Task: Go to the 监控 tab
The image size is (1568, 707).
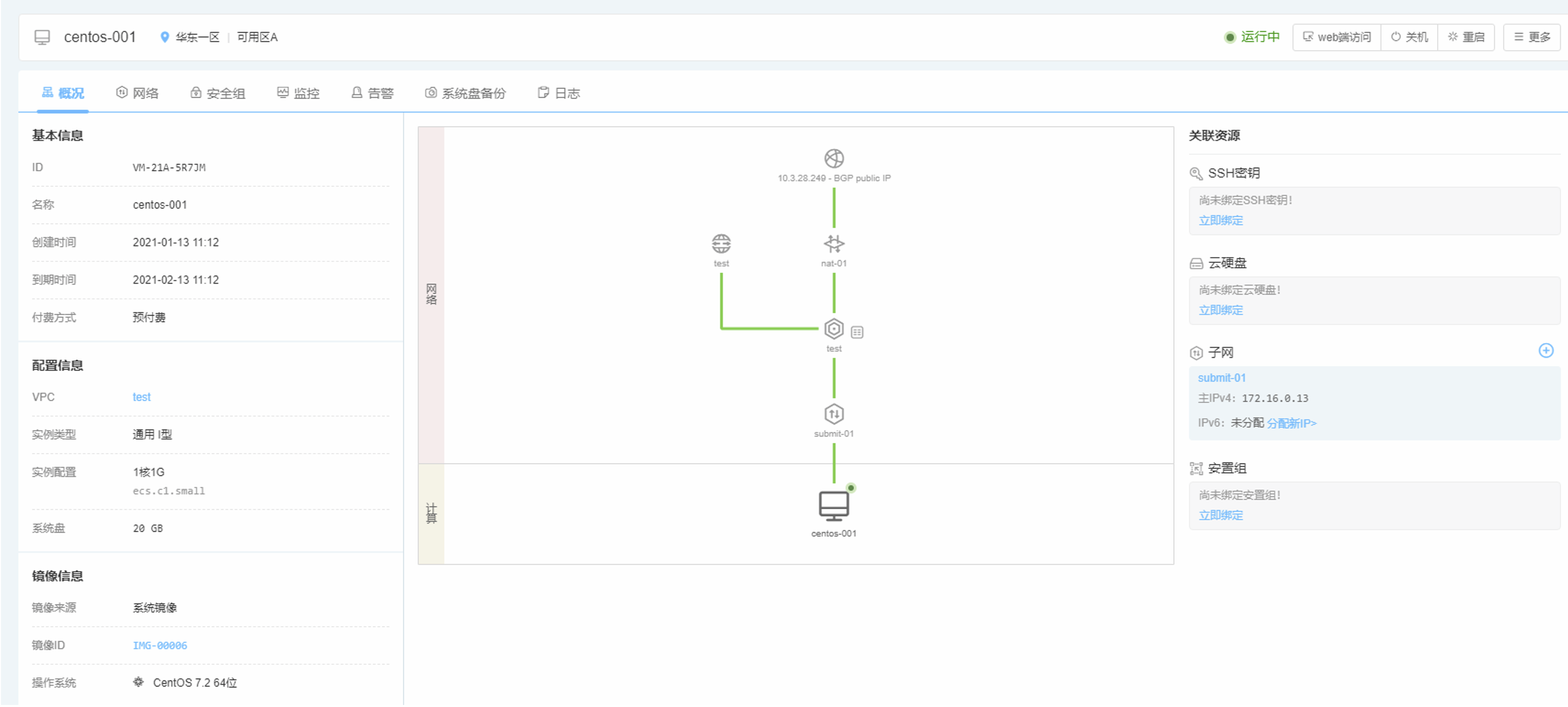Action: [298, 93]
